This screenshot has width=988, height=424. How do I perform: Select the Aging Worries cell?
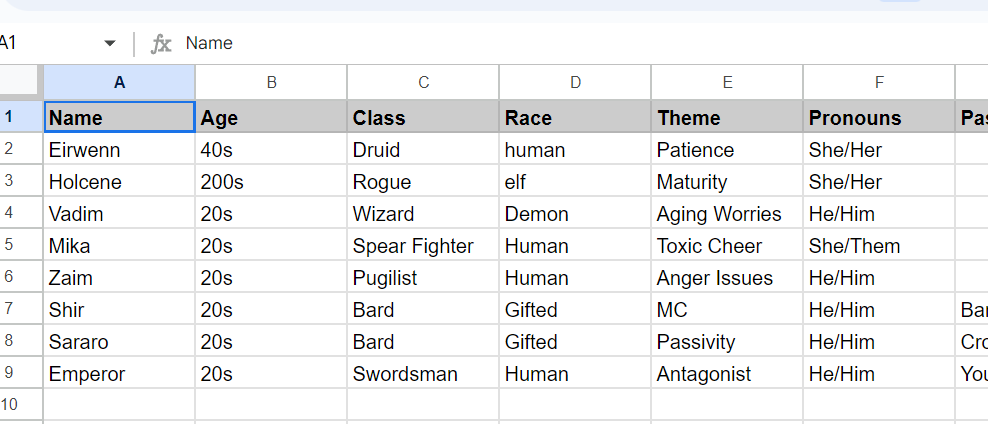pos(726,214)
